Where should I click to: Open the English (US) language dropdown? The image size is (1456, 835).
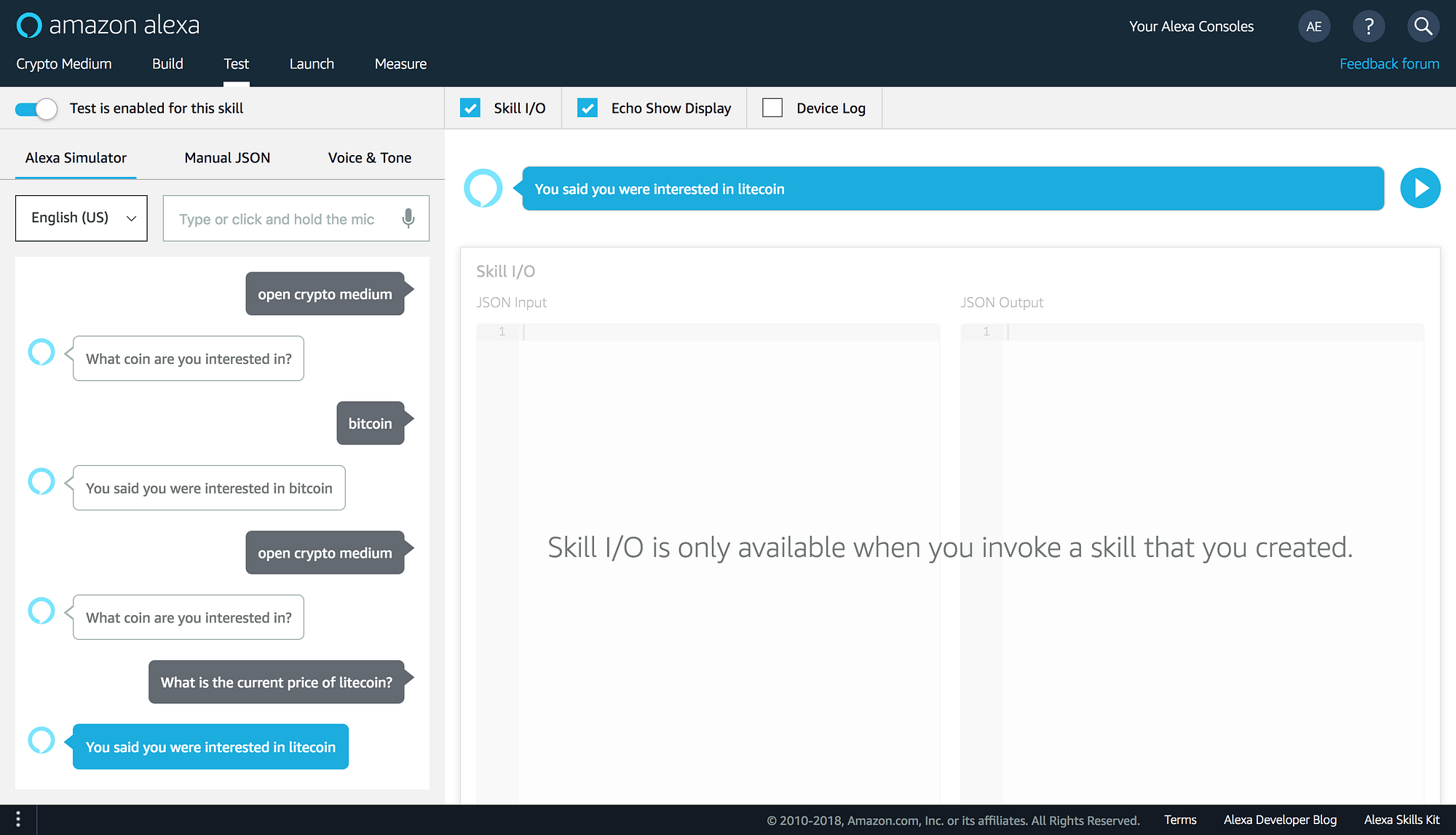(82, 218)
